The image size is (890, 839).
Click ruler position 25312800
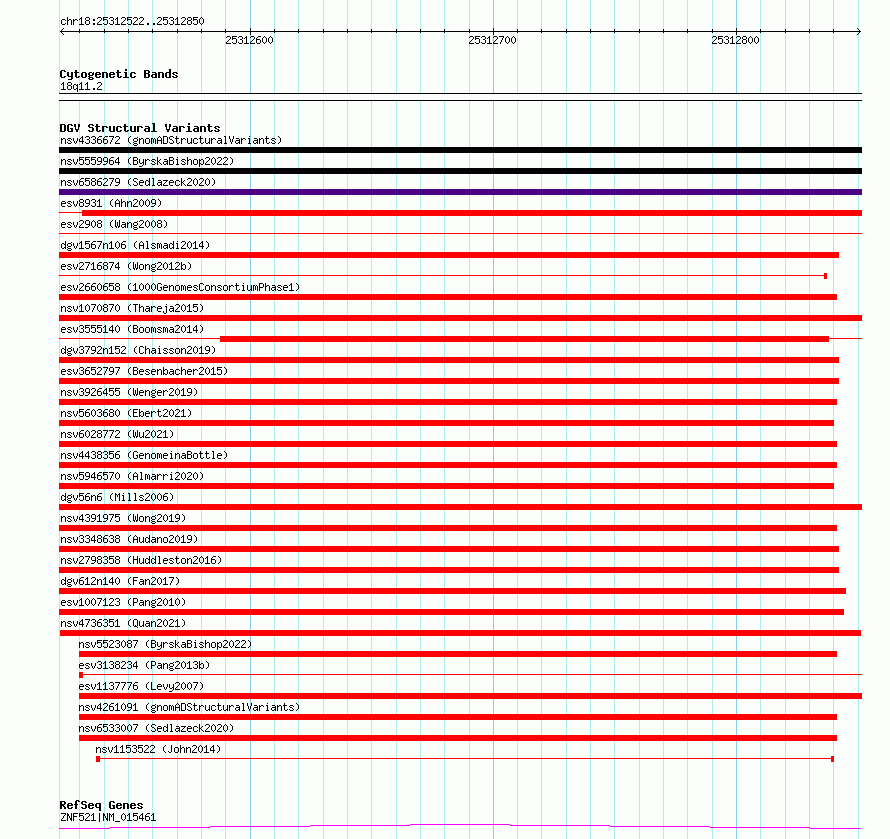(x=735, y=40)
